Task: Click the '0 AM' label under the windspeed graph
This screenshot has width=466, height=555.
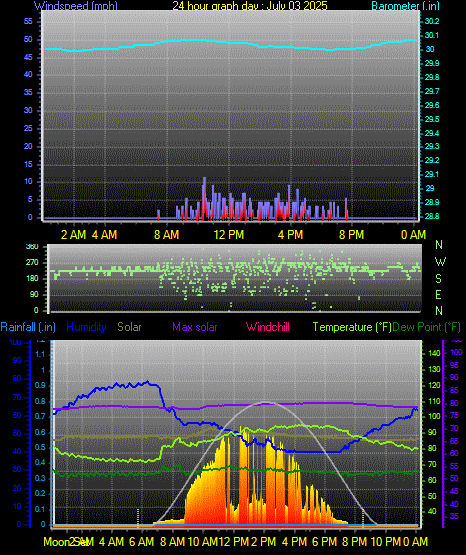Action: (413, 234)
